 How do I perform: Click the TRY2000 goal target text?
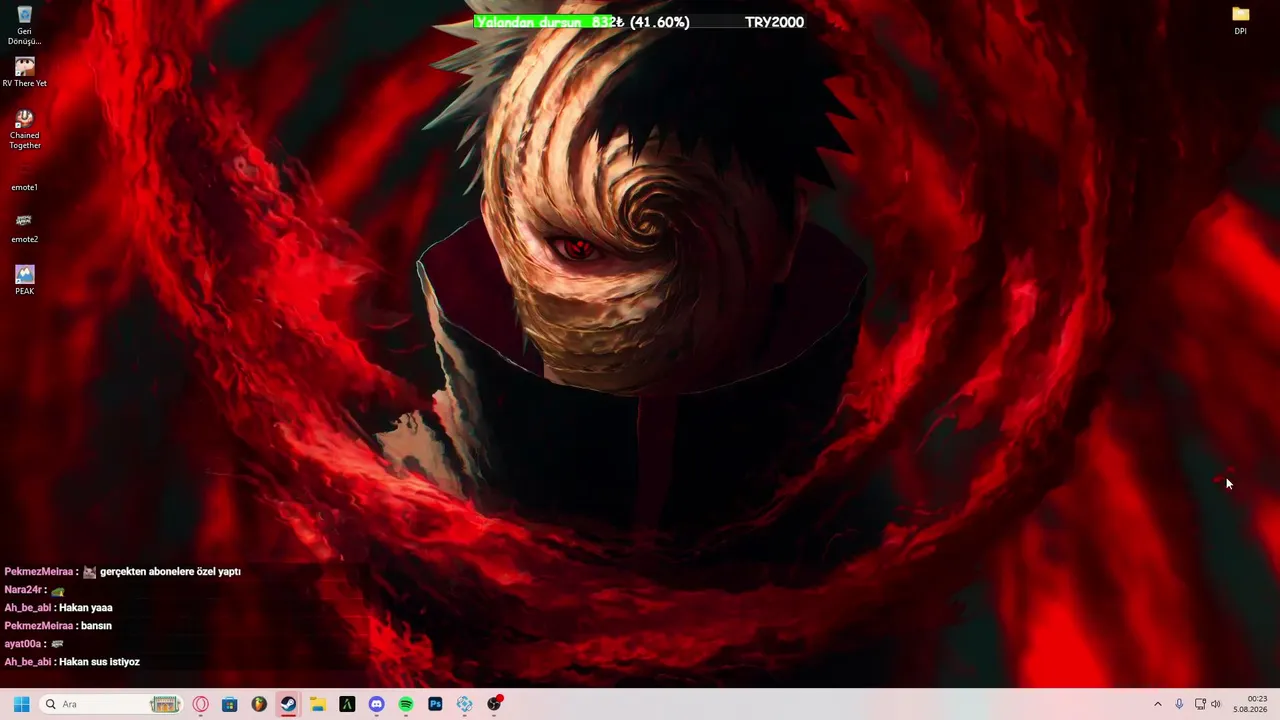coord(774,22)
